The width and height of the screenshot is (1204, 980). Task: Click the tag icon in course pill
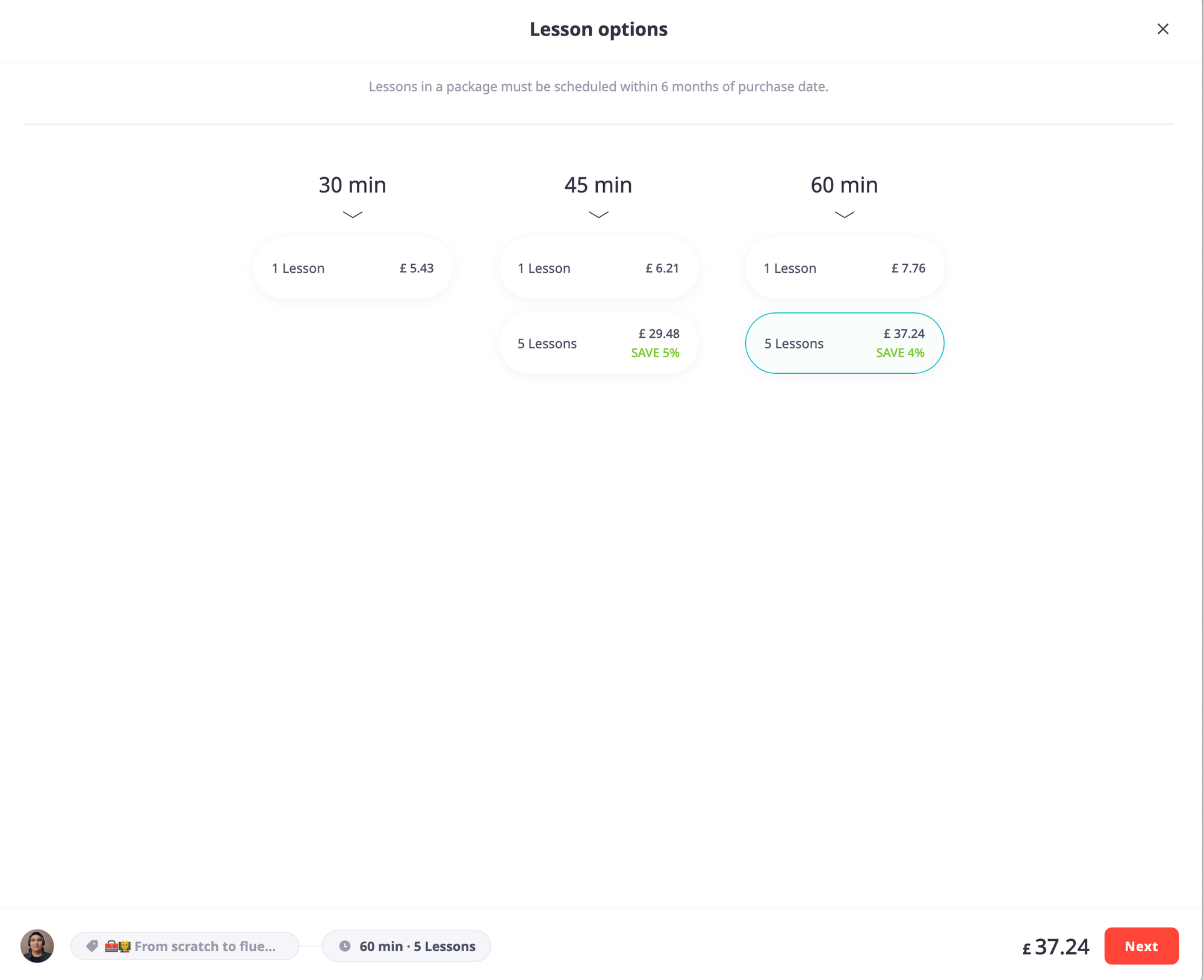(x=92, y=946)
